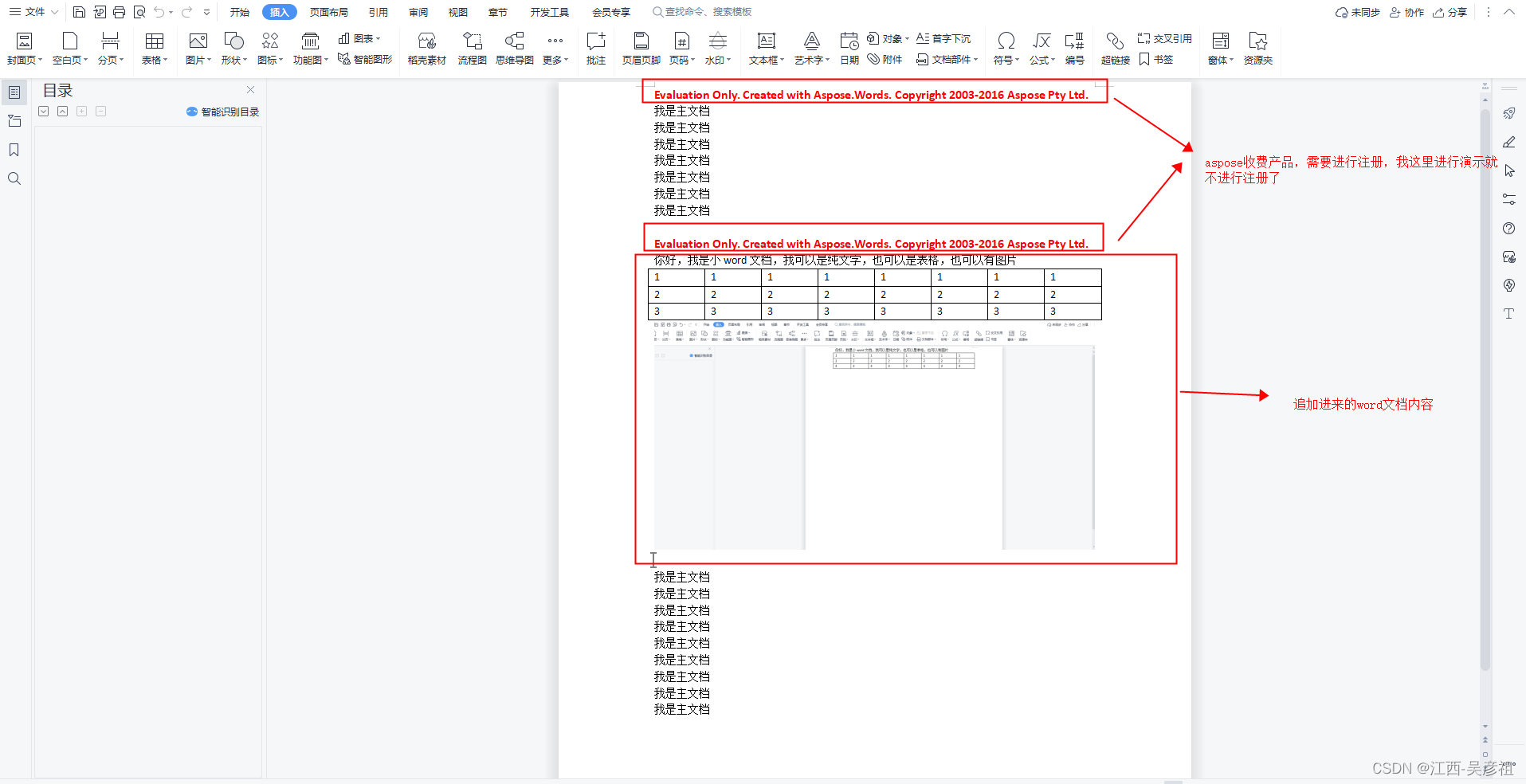Click the search box 查找命令、搜索模板
Image resolution: width=1526 pixels, height=784 pixels.
[x=702, y=12]
